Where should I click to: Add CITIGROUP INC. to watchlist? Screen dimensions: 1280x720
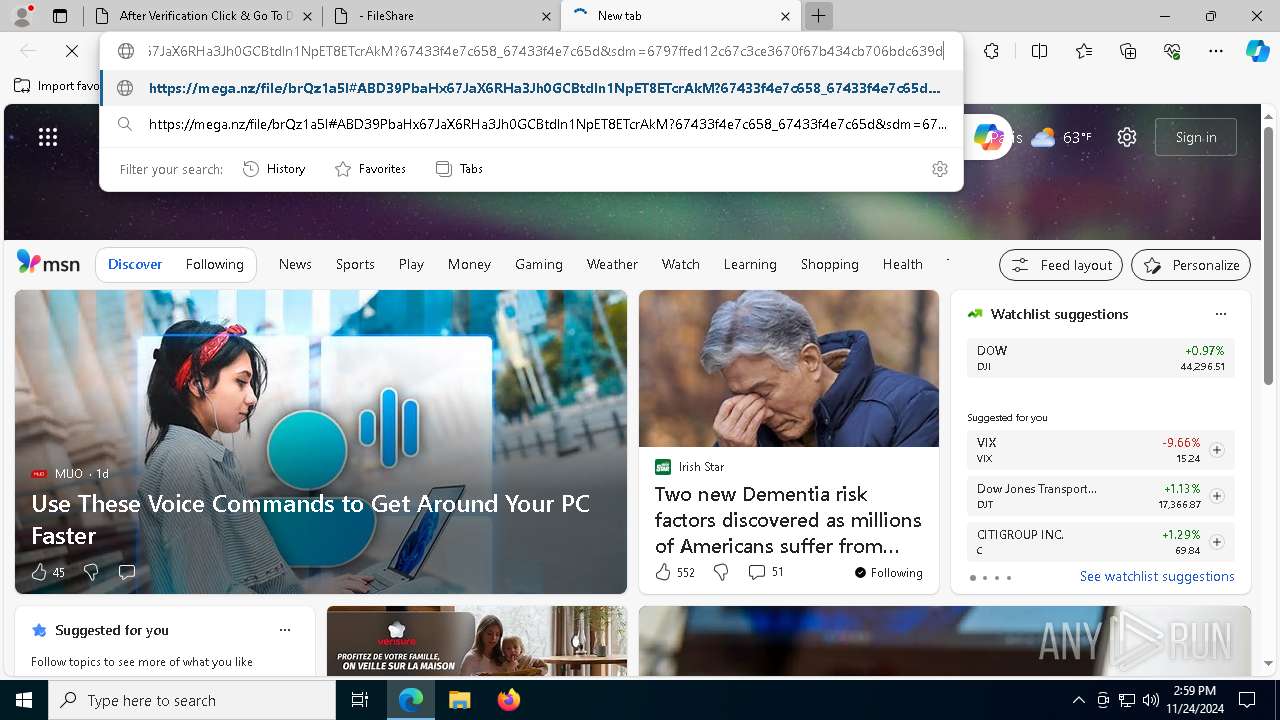[x=1216, y=542]
